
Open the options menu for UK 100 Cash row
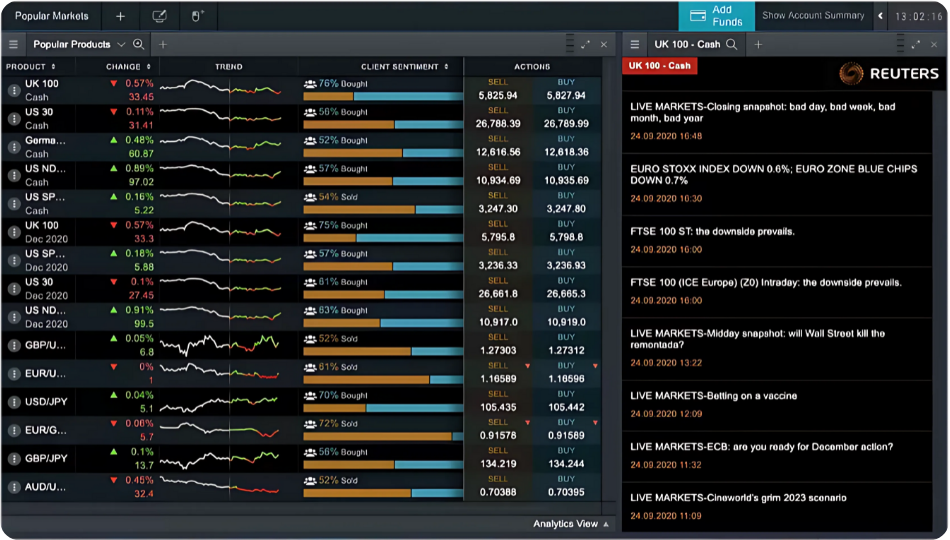(x=14, y=90)
